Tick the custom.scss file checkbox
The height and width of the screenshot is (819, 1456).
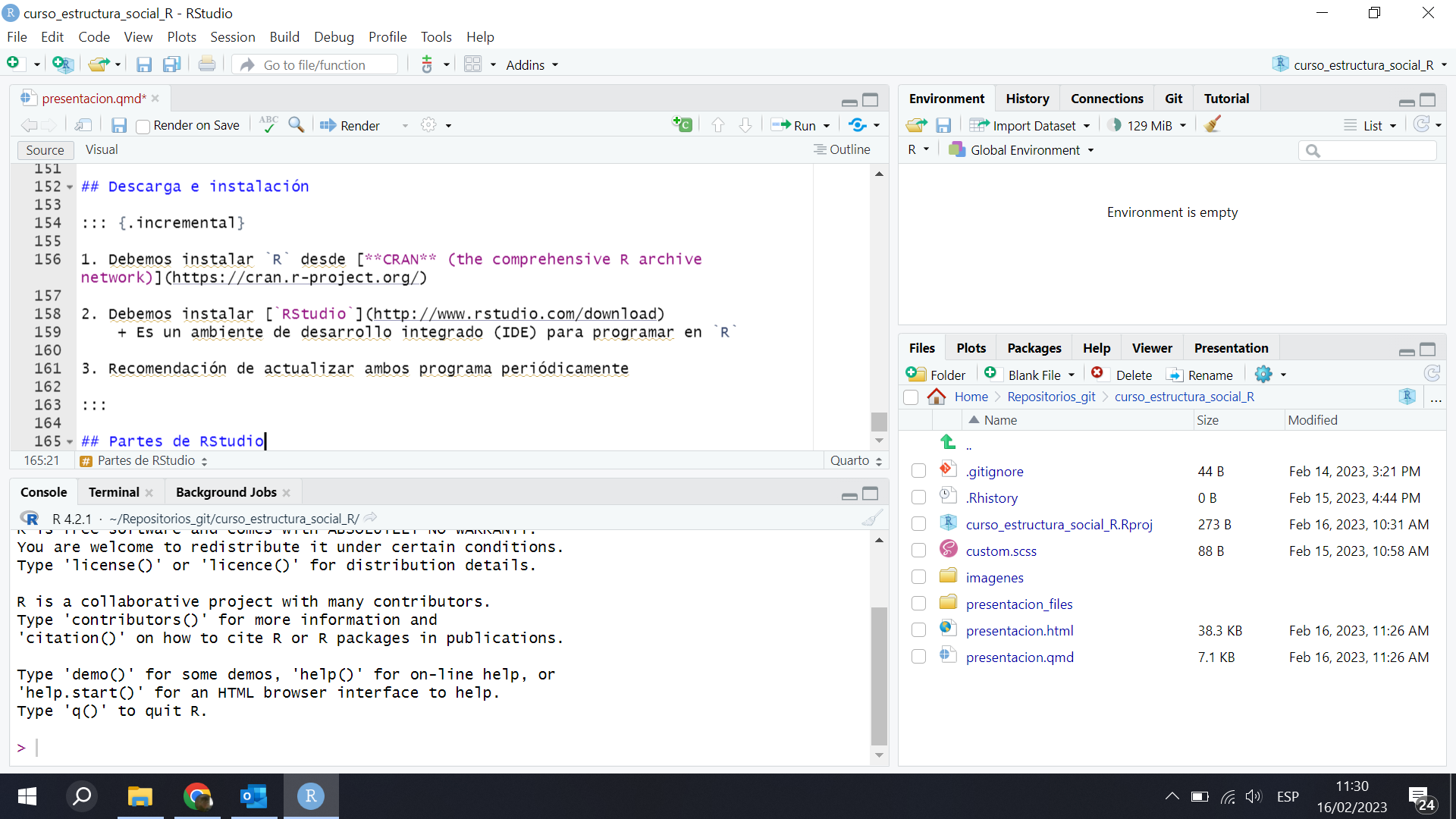918,551
